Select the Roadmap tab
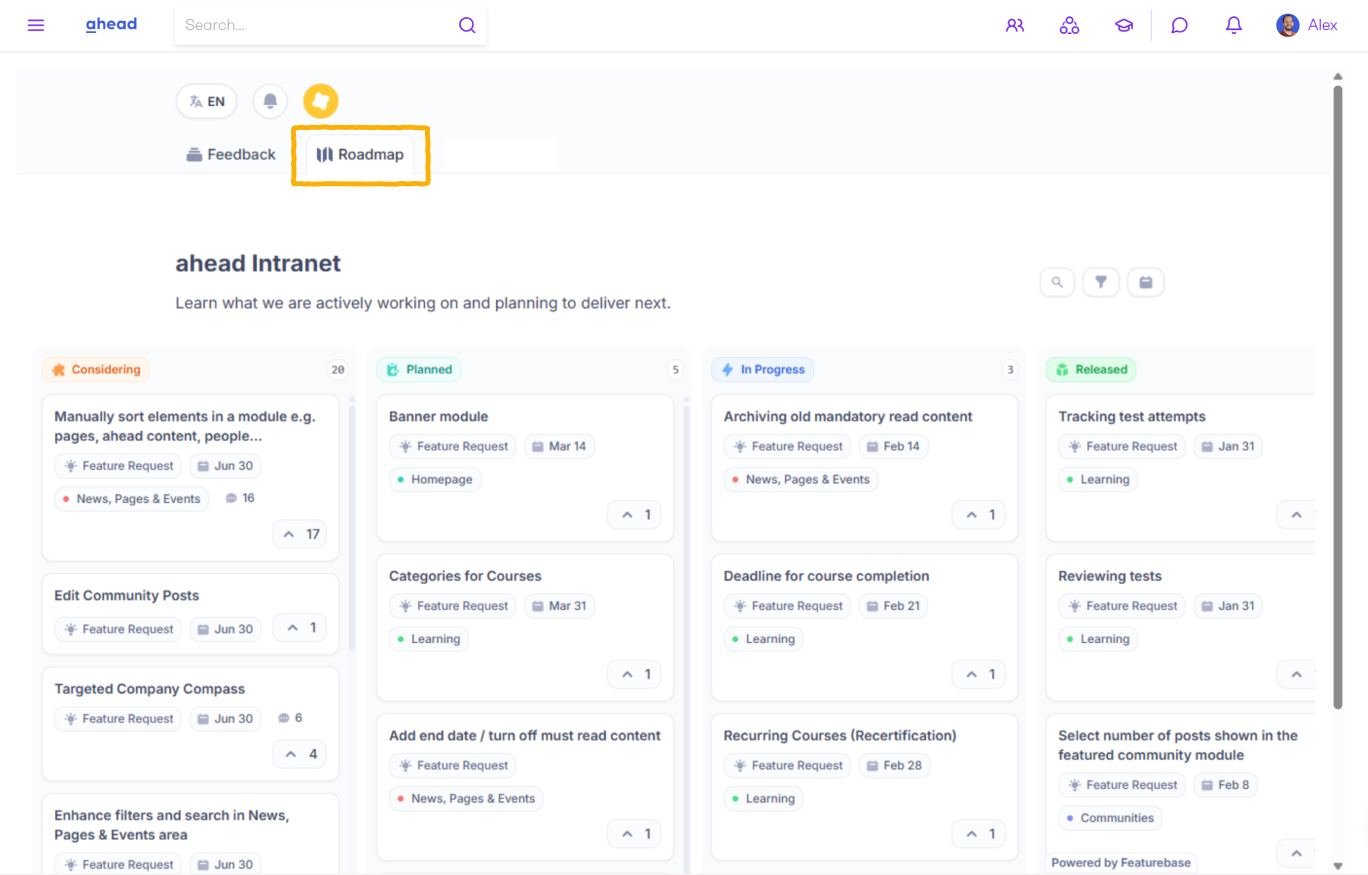 (x=360, y=155)
